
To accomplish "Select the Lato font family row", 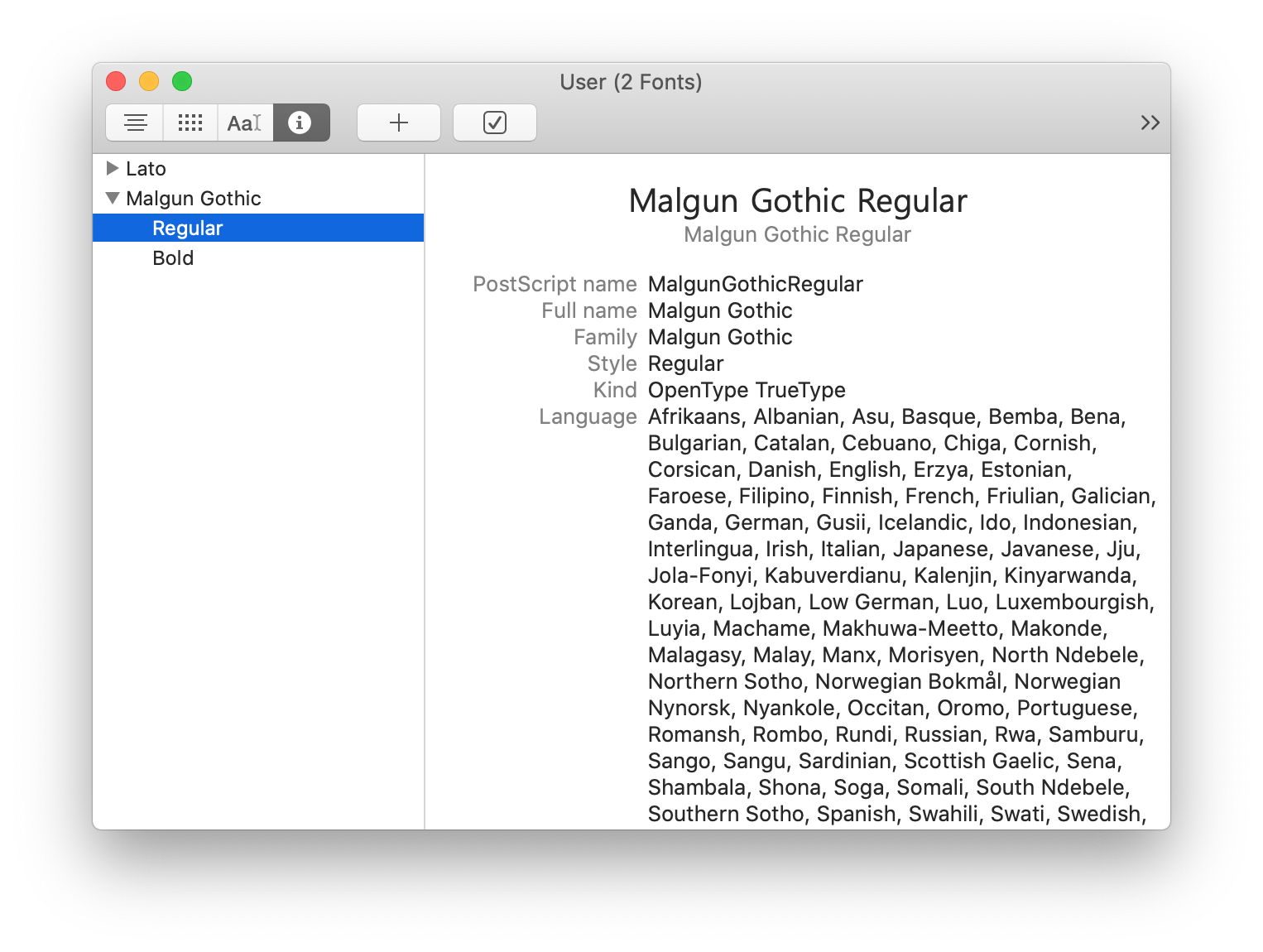I will (258, 169).
